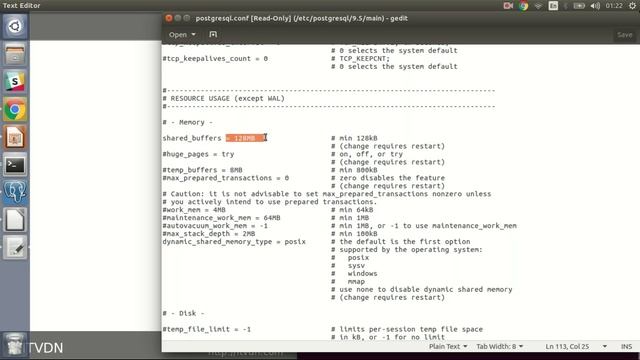Click the Save button in gedit
This screenshot has height=360, width=640.
(x=624, y=35)
